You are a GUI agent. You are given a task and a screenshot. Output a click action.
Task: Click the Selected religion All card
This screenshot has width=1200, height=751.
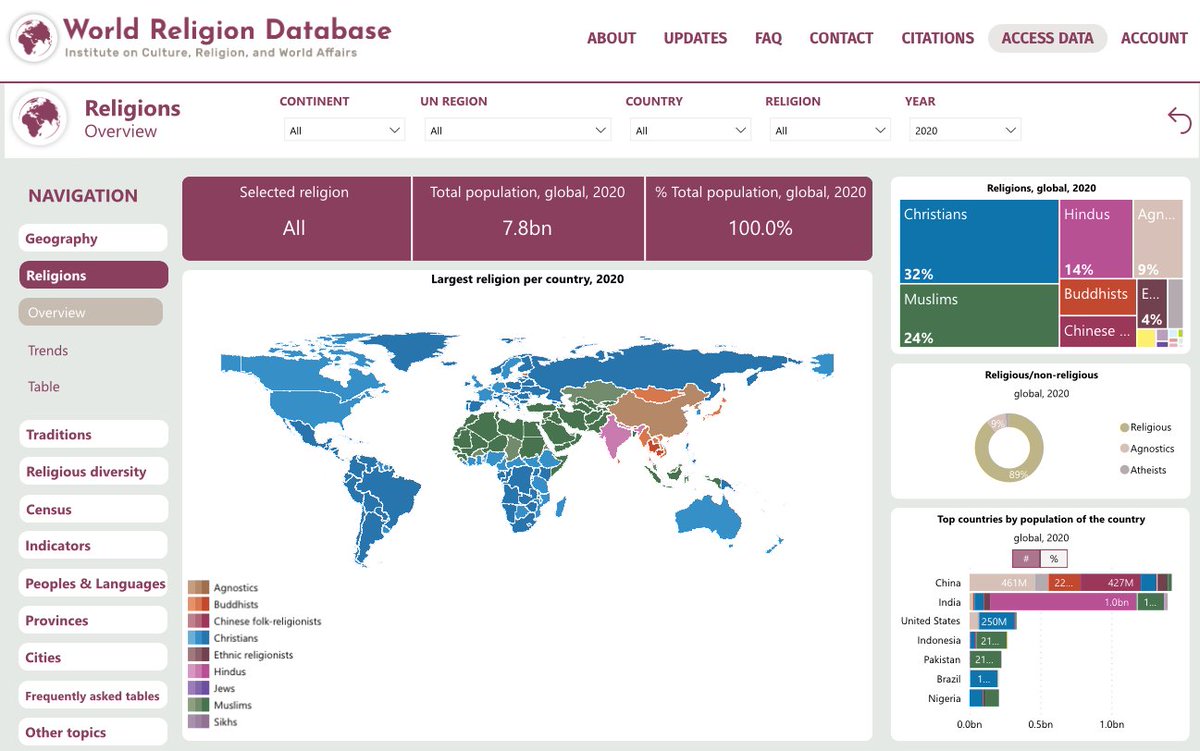click(296, 219)
